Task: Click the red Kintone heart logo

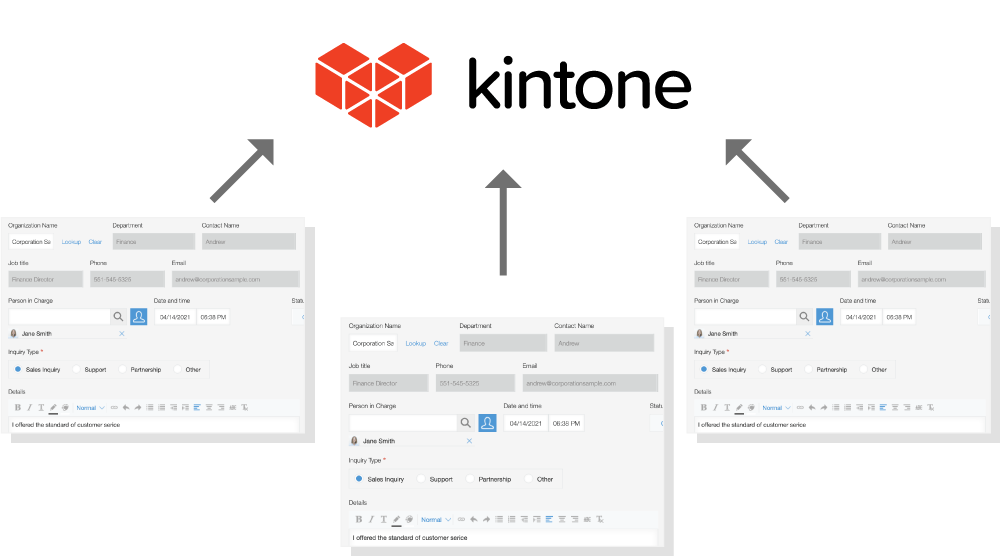Action: pos(375,85)
